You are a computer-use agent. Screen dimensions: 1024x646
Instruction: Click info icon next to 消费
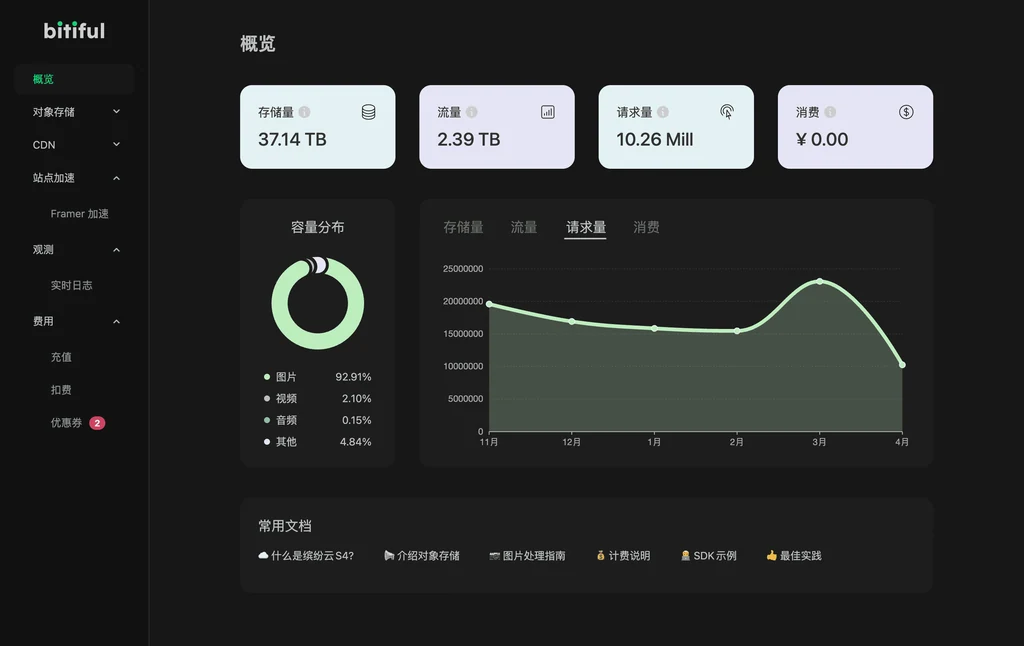pos(830,113)
